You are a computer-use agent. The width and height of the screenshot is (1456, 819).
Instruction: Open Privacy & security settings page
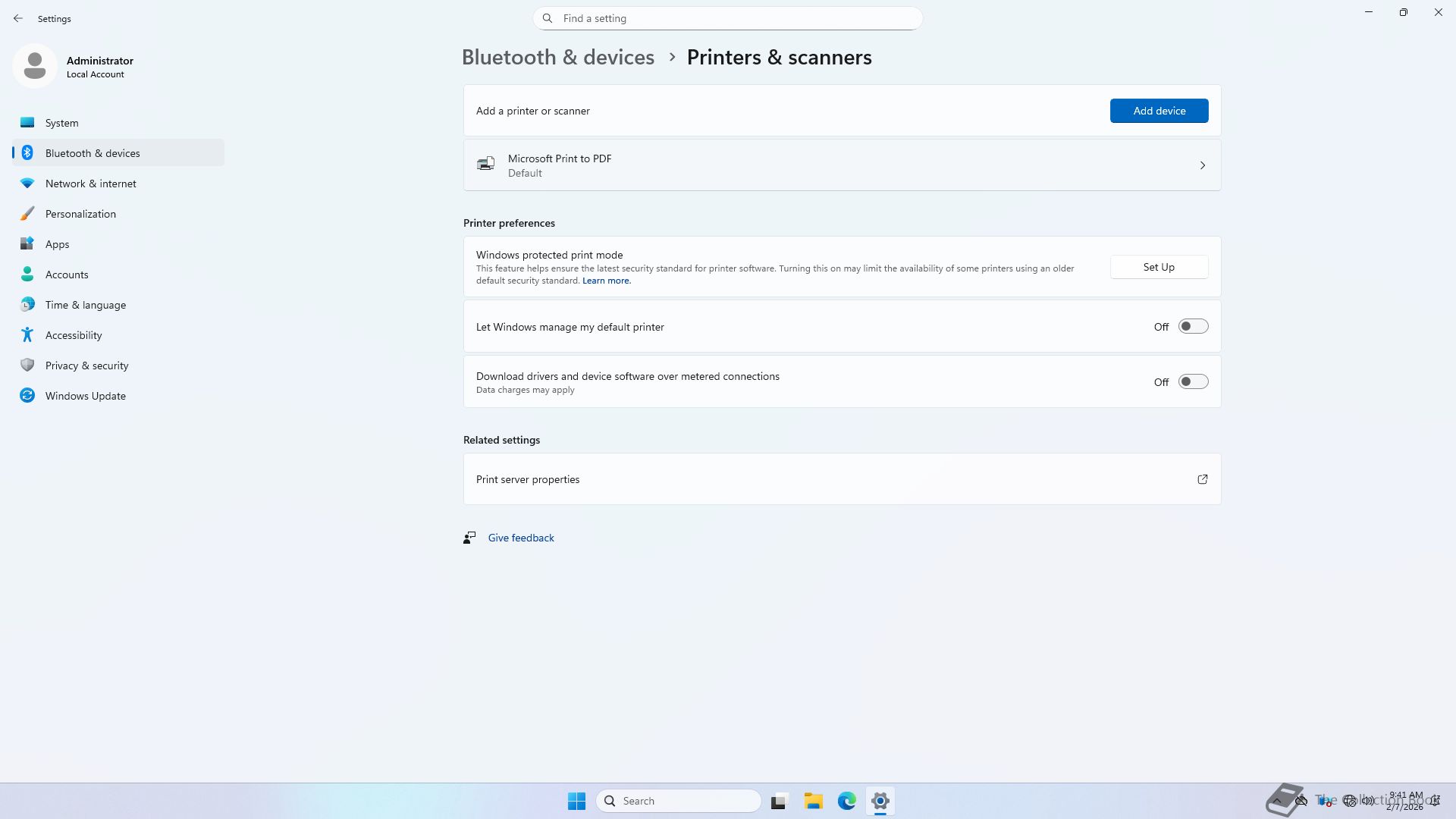(x=86, y=366)
